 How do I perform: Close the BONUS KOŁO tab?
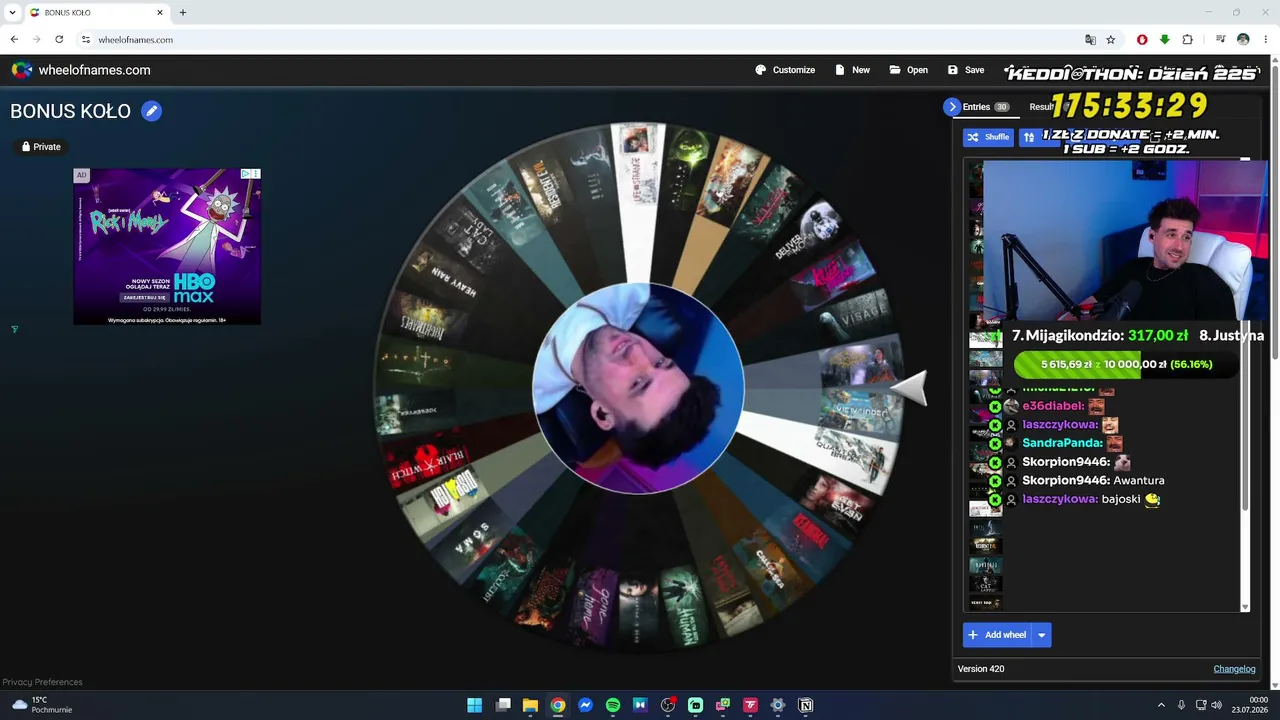160,13
